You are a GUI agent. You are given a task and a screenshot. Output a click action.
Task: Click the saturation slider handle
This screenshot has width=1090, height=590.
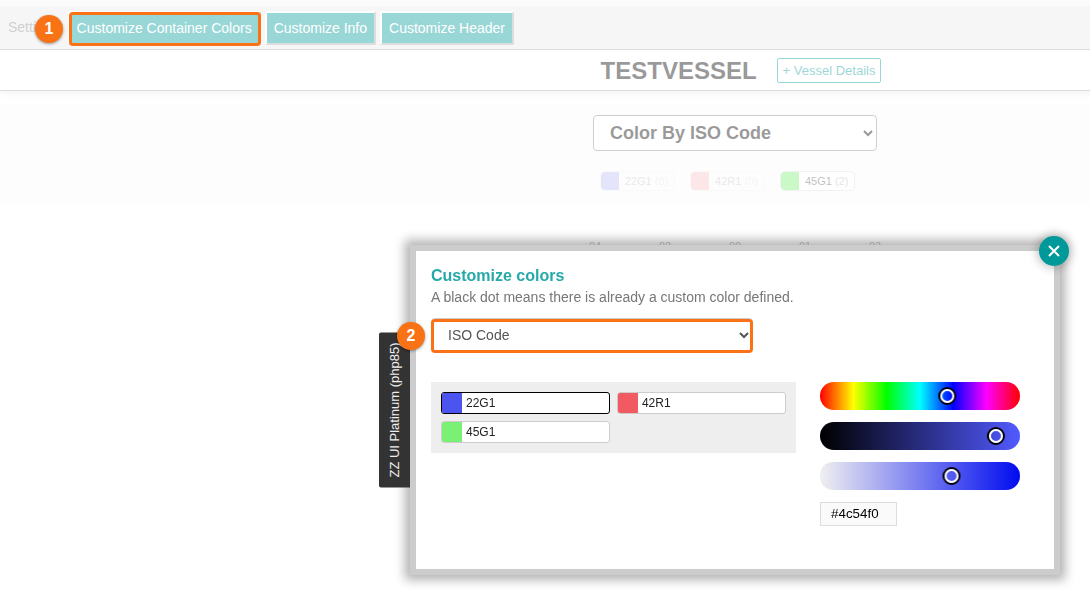[951, 476]
